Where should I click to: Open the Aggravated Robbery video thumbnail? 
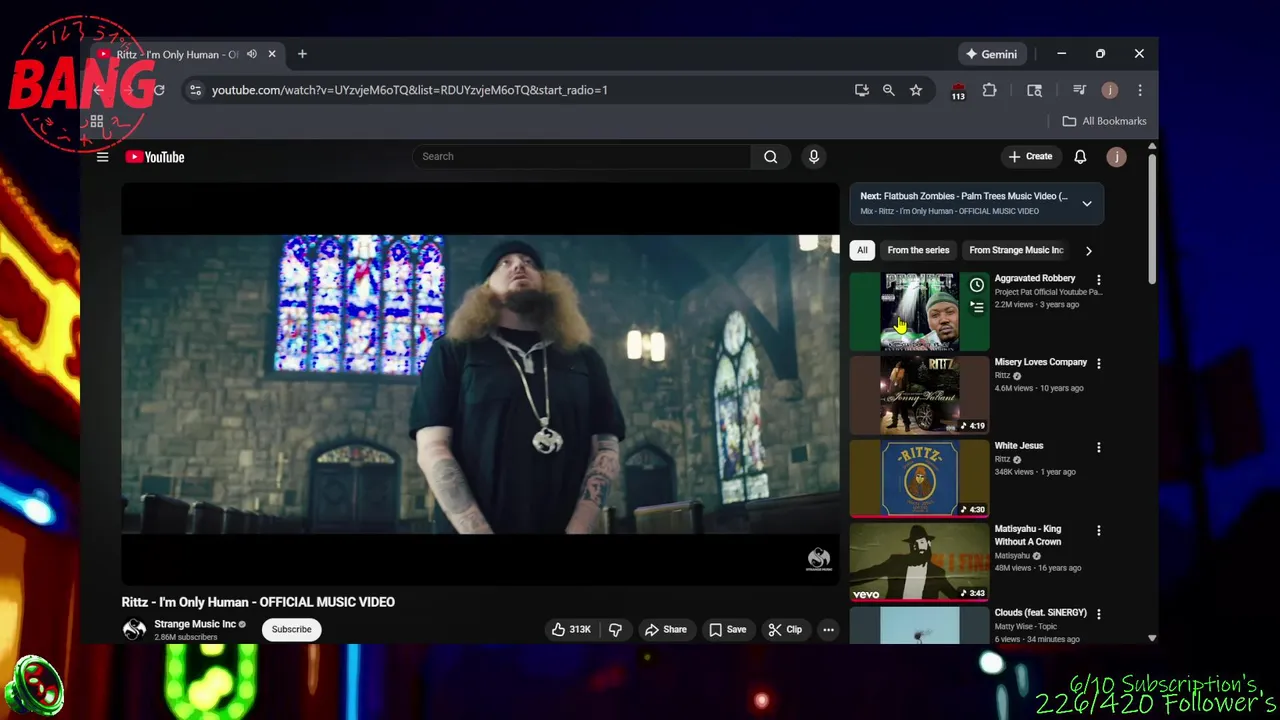(x=919, y=311)
